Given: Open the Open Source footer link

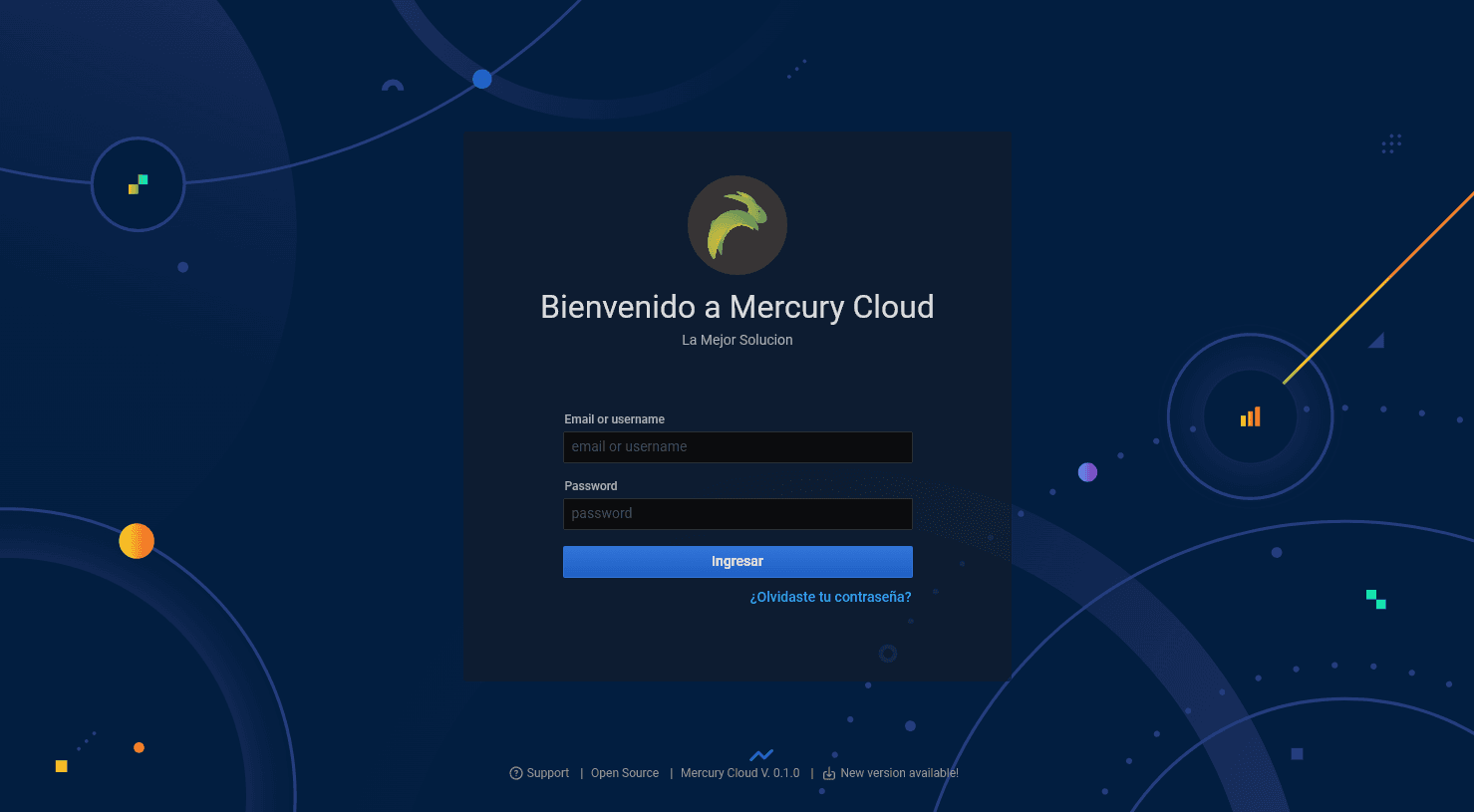Looking at the screenshot, I should (625, 772).
